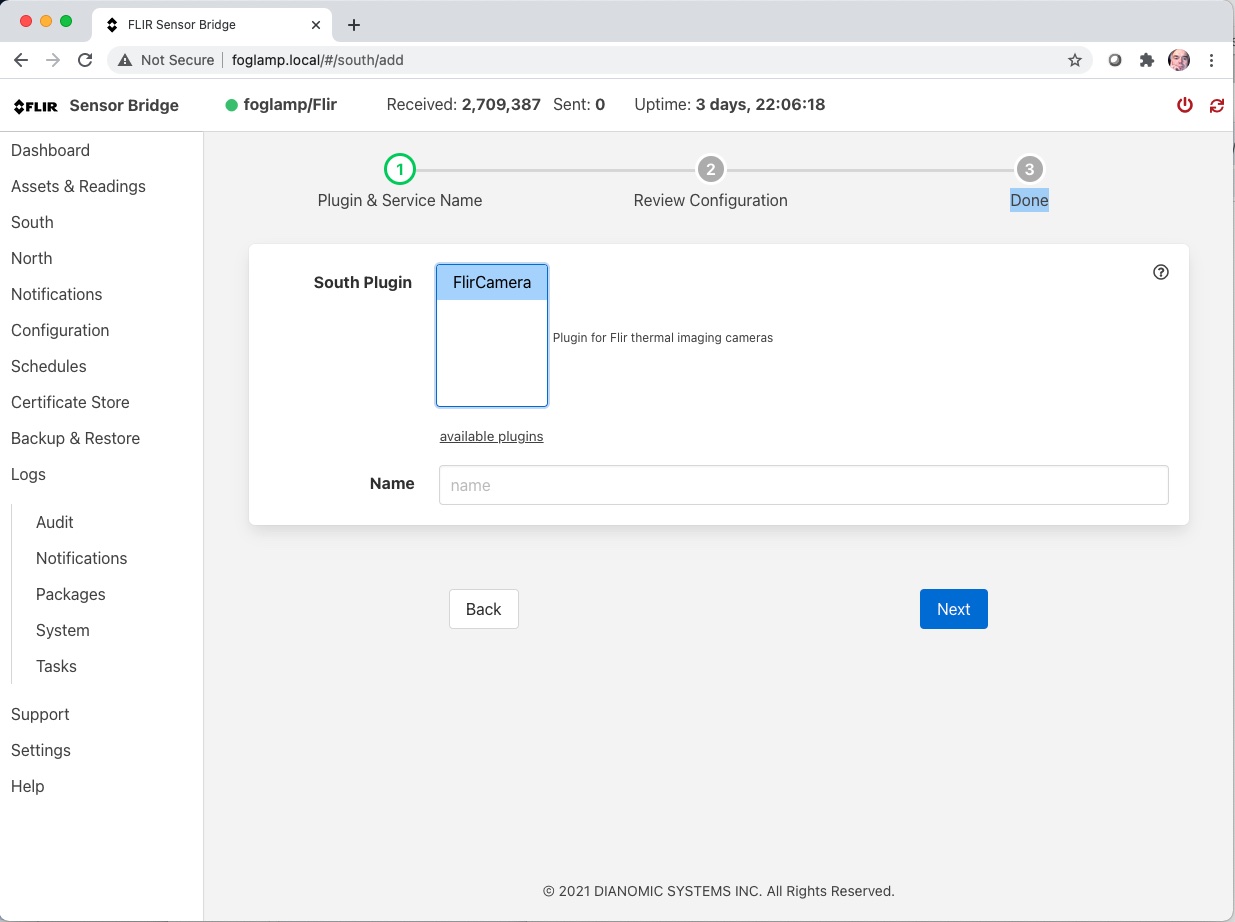Screen dimensions: 1235x922
Task: Click the Uptime value
Action: [x=760, y=104]
